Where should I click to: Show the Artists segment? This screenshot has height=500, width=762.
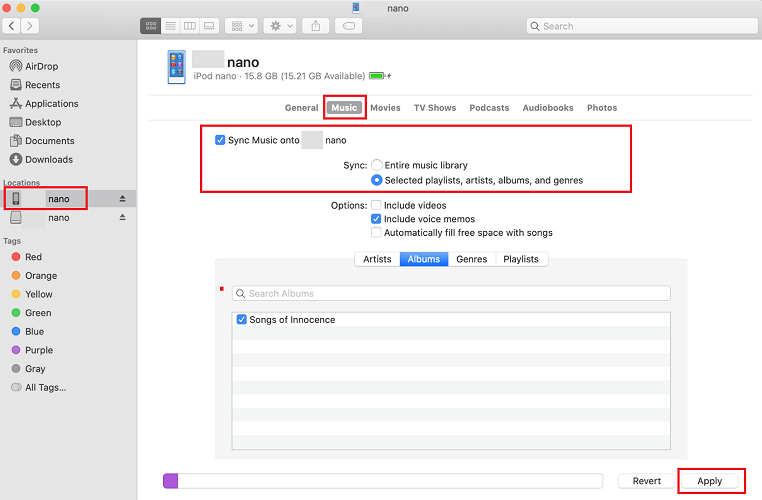378,259
